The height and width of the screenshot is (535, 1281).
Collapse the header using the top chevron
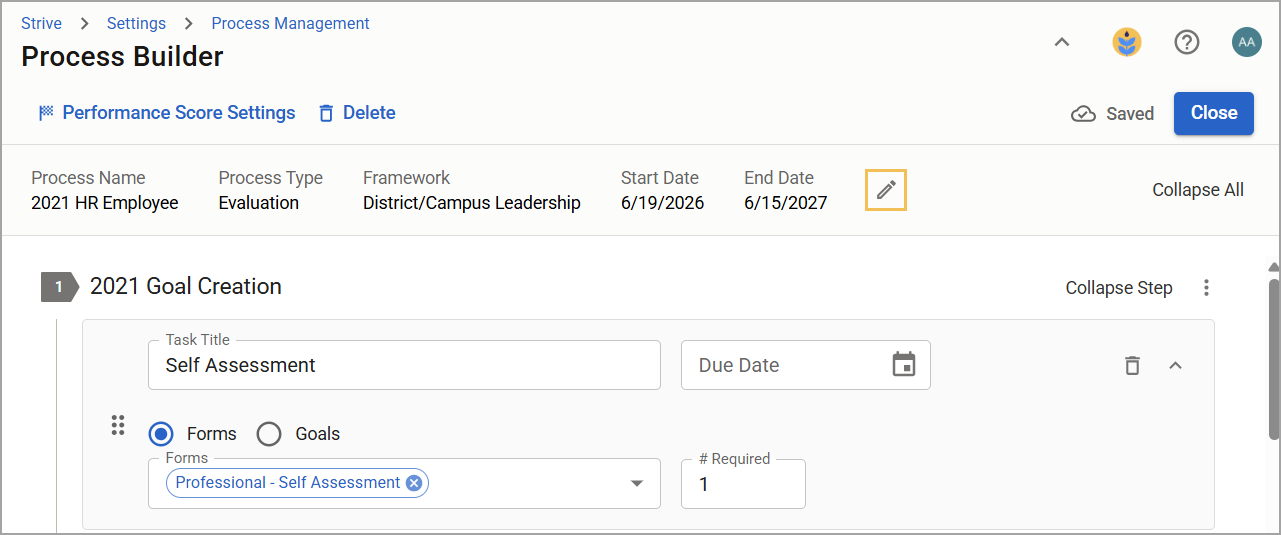[x=1062, y=42]
